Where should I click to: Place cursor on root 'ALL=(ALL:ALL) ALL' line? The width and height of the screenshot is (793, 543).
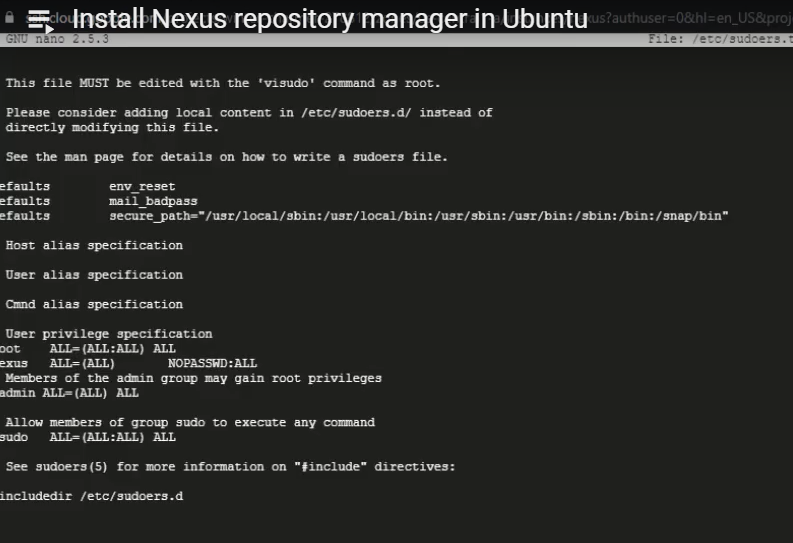click(x=88, y=349)
